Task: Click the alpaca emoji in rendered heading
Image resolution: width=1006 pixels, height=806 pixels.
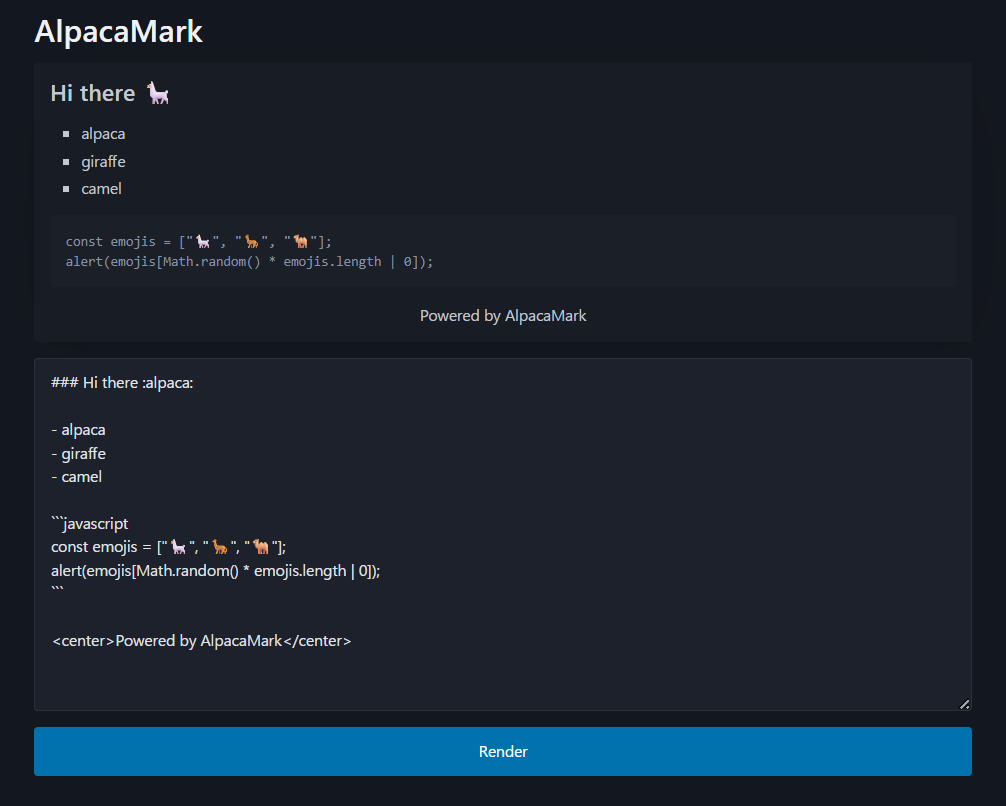Action: click(158, 94)
